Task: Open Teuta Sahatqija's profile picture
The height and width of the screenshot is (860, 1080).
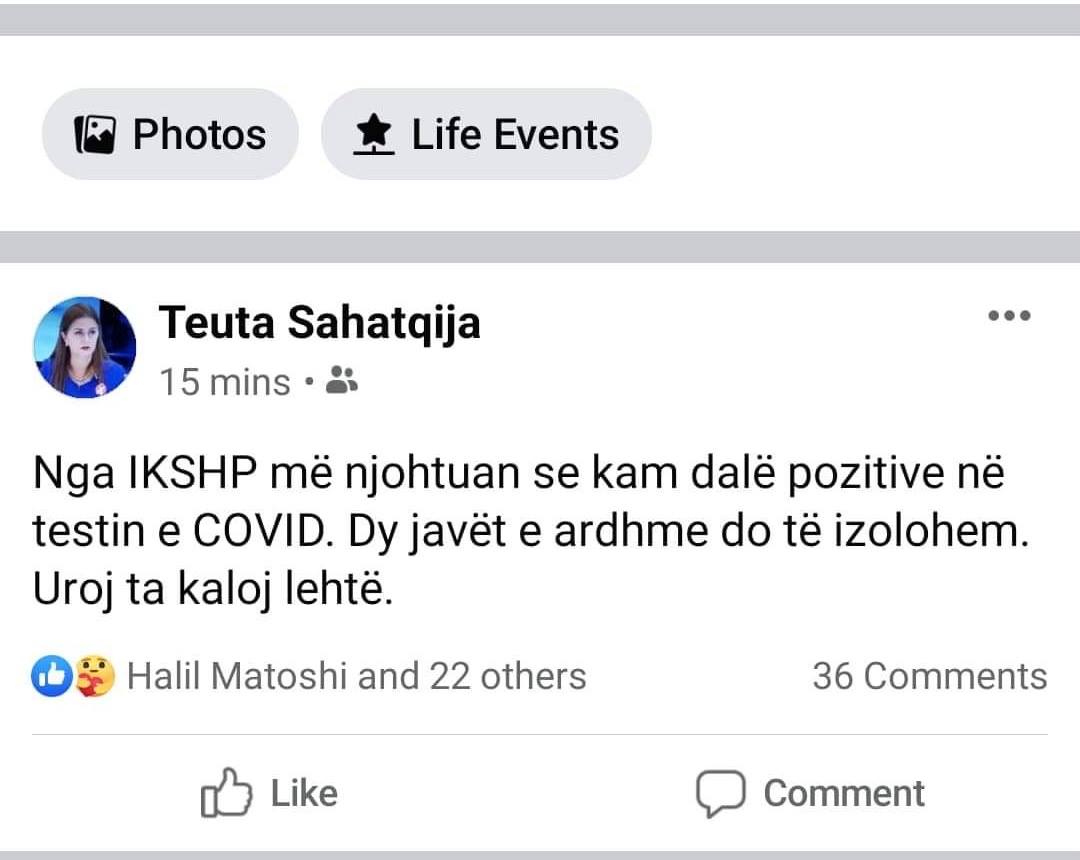Action: [x=85, y=347]
